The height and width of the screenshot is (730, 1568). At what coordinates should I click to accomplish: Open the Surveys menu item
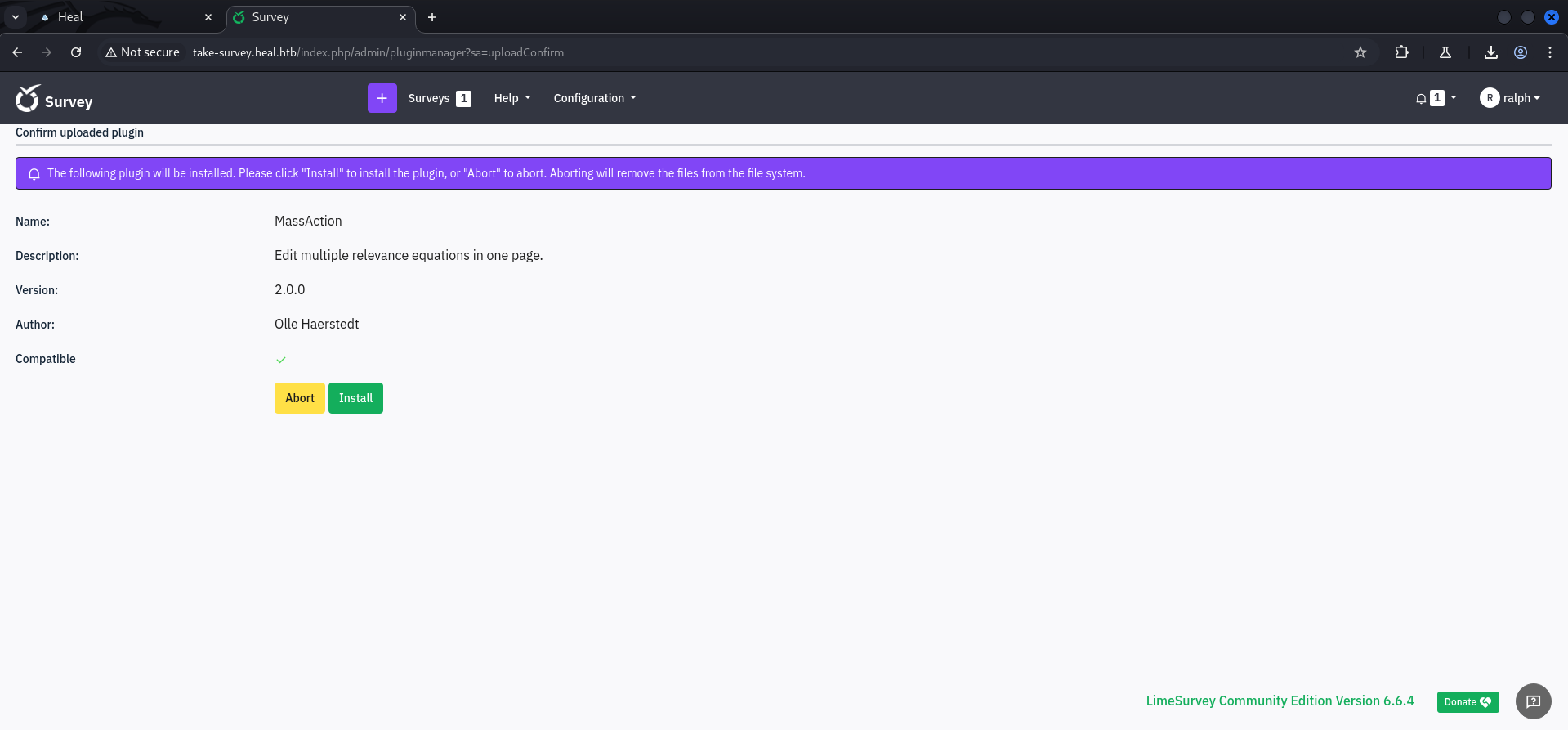coord(429,98)
